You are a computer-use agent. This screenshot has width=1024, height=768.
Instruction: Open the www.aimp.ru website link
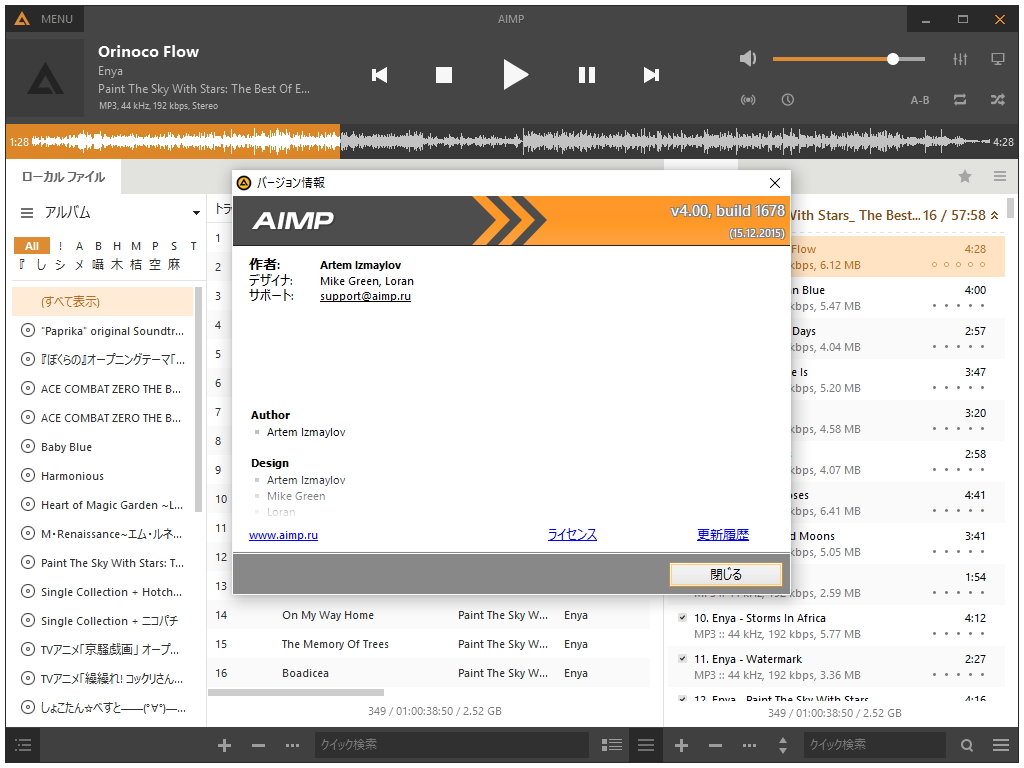(283, 535)
